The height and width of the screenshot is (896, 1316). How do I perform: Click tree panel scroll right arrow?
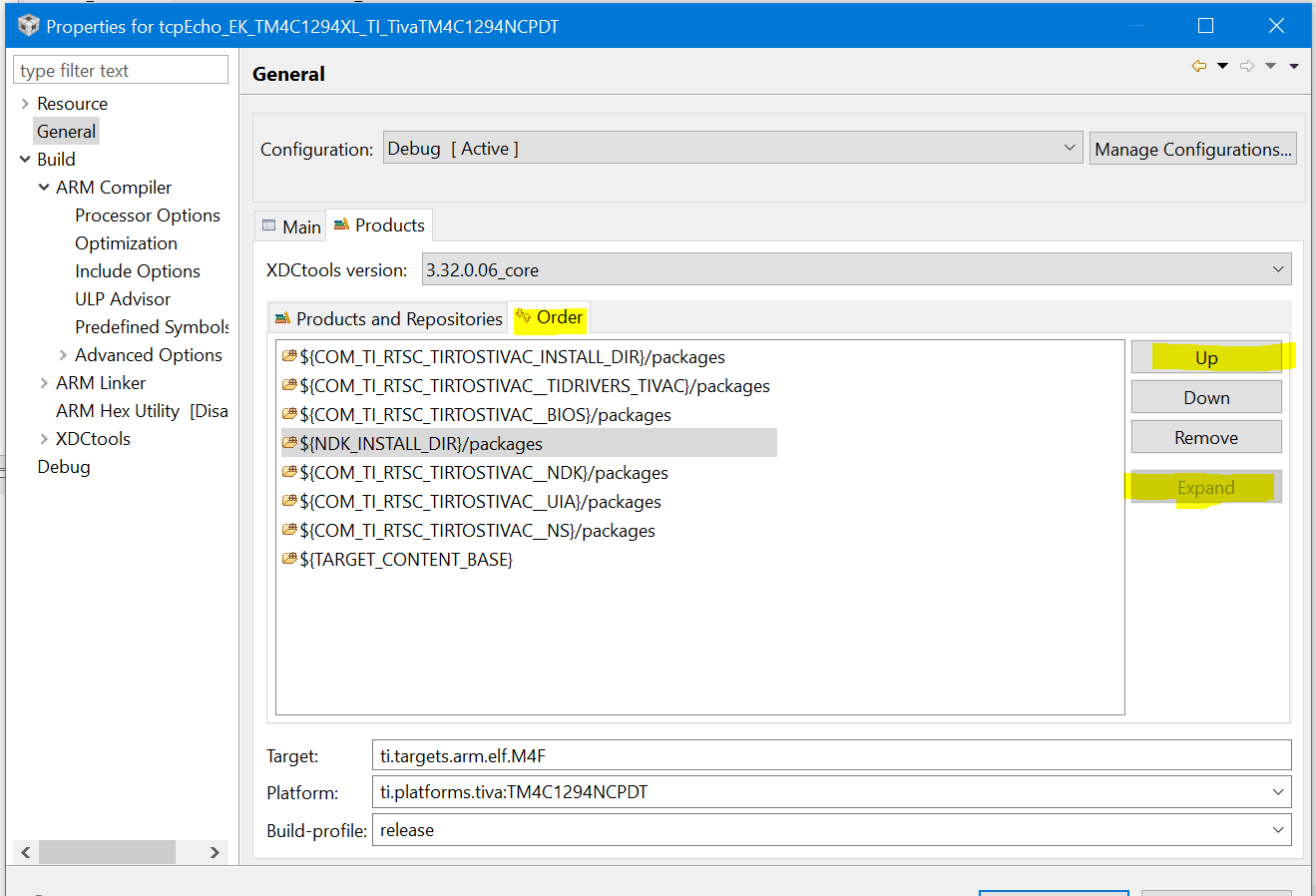215,852
